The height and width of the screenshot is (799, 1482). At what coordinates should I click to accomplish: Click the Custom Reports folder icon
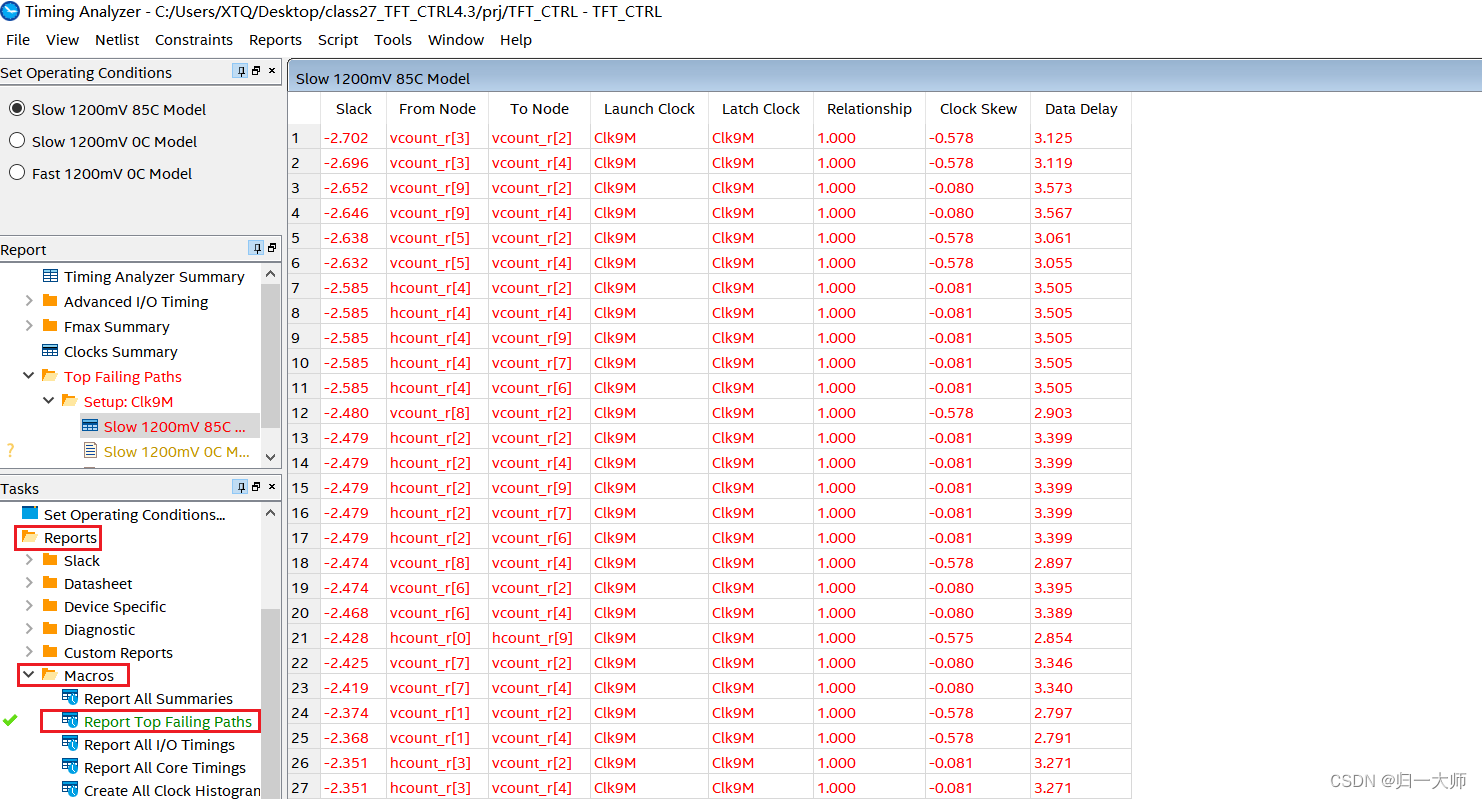pos(50,651)
